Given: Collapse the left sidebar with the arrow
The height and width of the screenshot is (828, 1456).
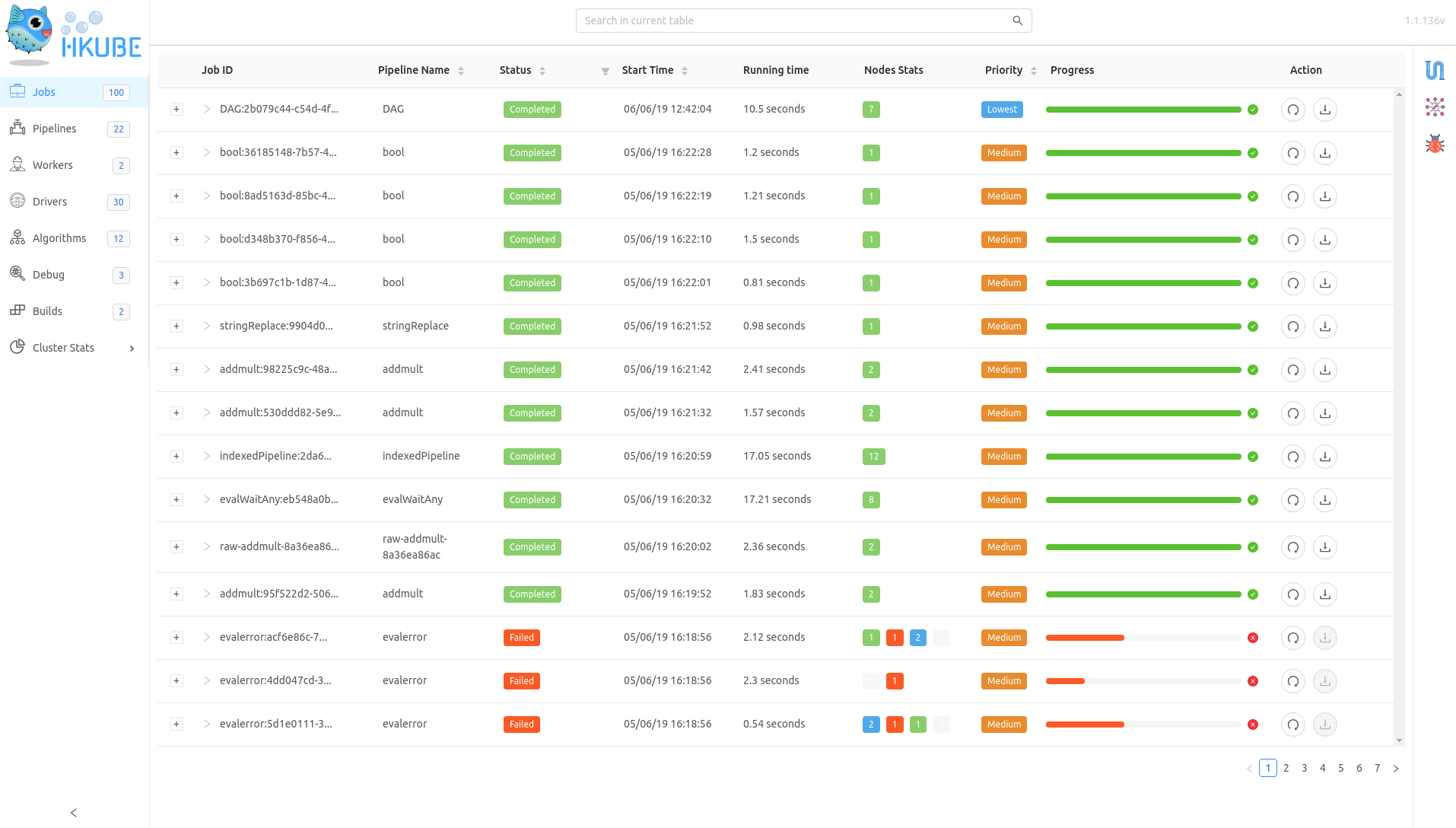Looking at the screenshot, I should point(74,813).
